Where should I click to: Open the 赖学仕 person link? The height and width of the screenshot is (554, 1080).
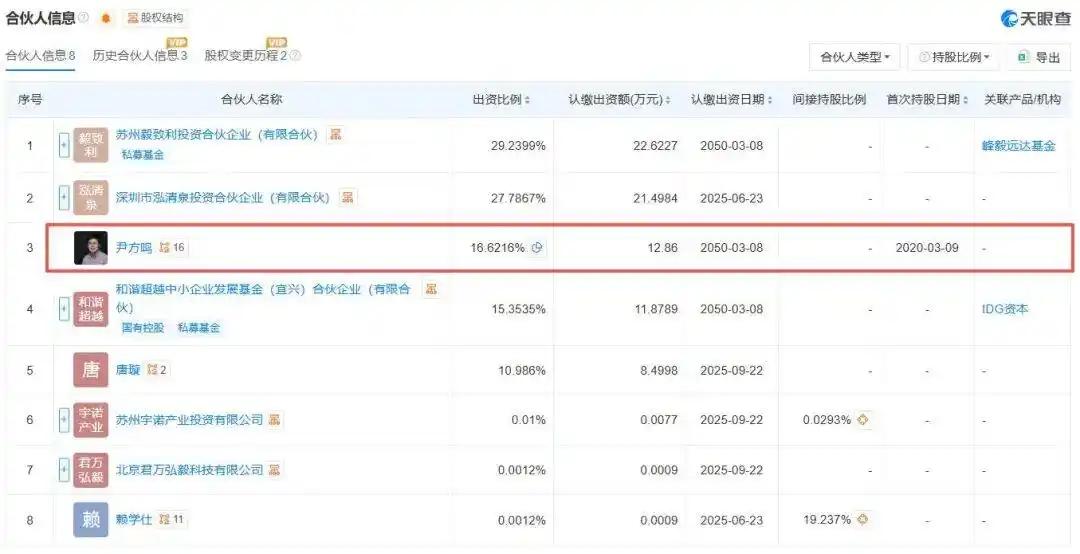tap(134, 520)
